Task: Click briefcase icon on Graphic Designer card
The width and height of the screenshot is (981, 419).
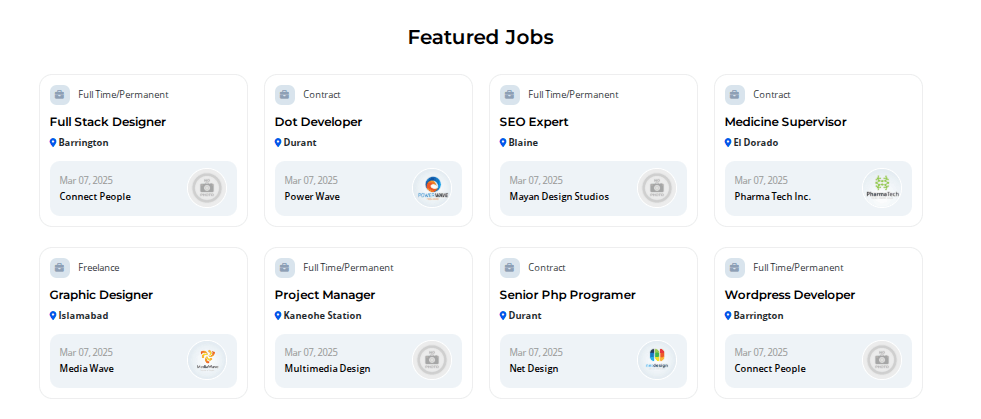Action: pos(60,268)
